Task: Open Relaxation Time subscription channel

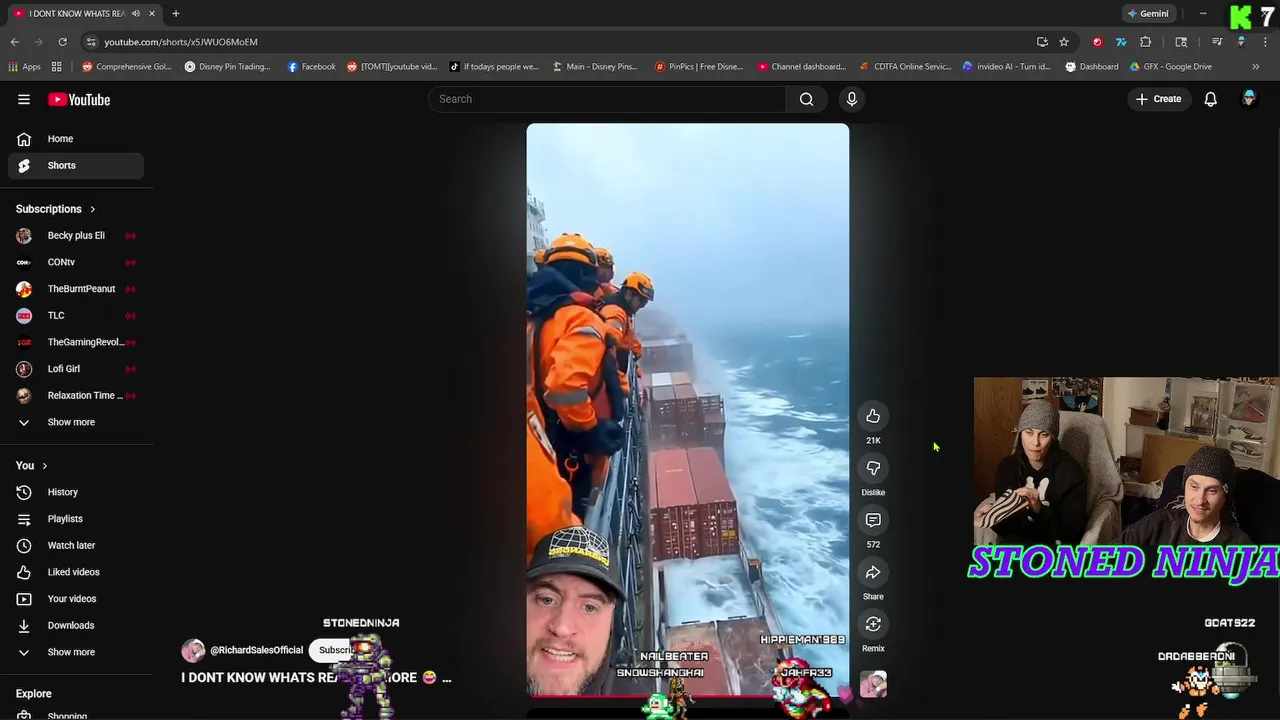Action: click(76, 395)
